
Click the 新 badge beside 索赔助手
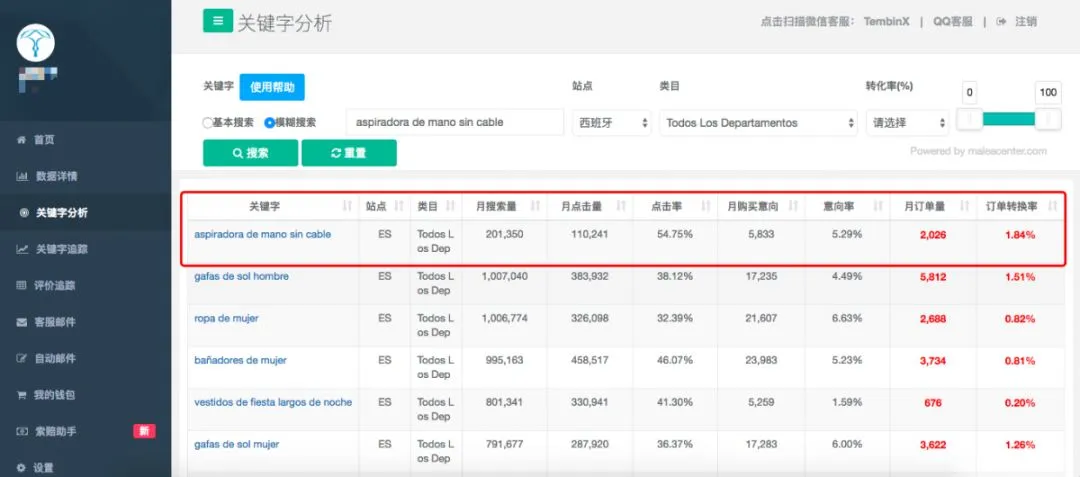pyautogui.click(x=144, y=432)
